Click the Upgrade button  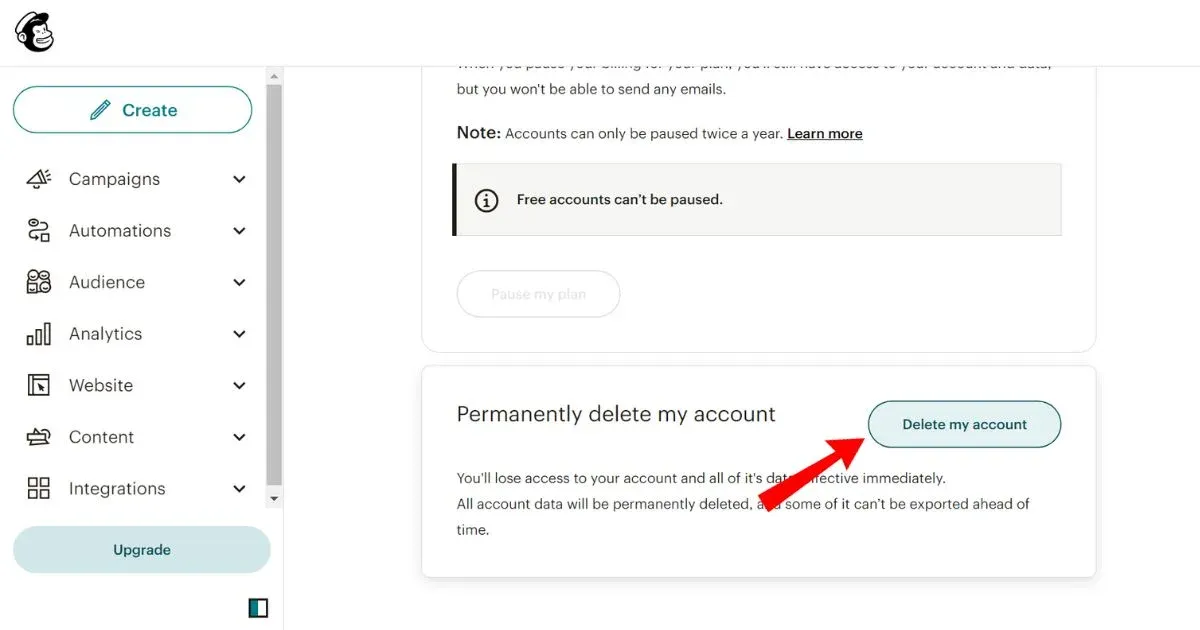click(x=141, y=549)
